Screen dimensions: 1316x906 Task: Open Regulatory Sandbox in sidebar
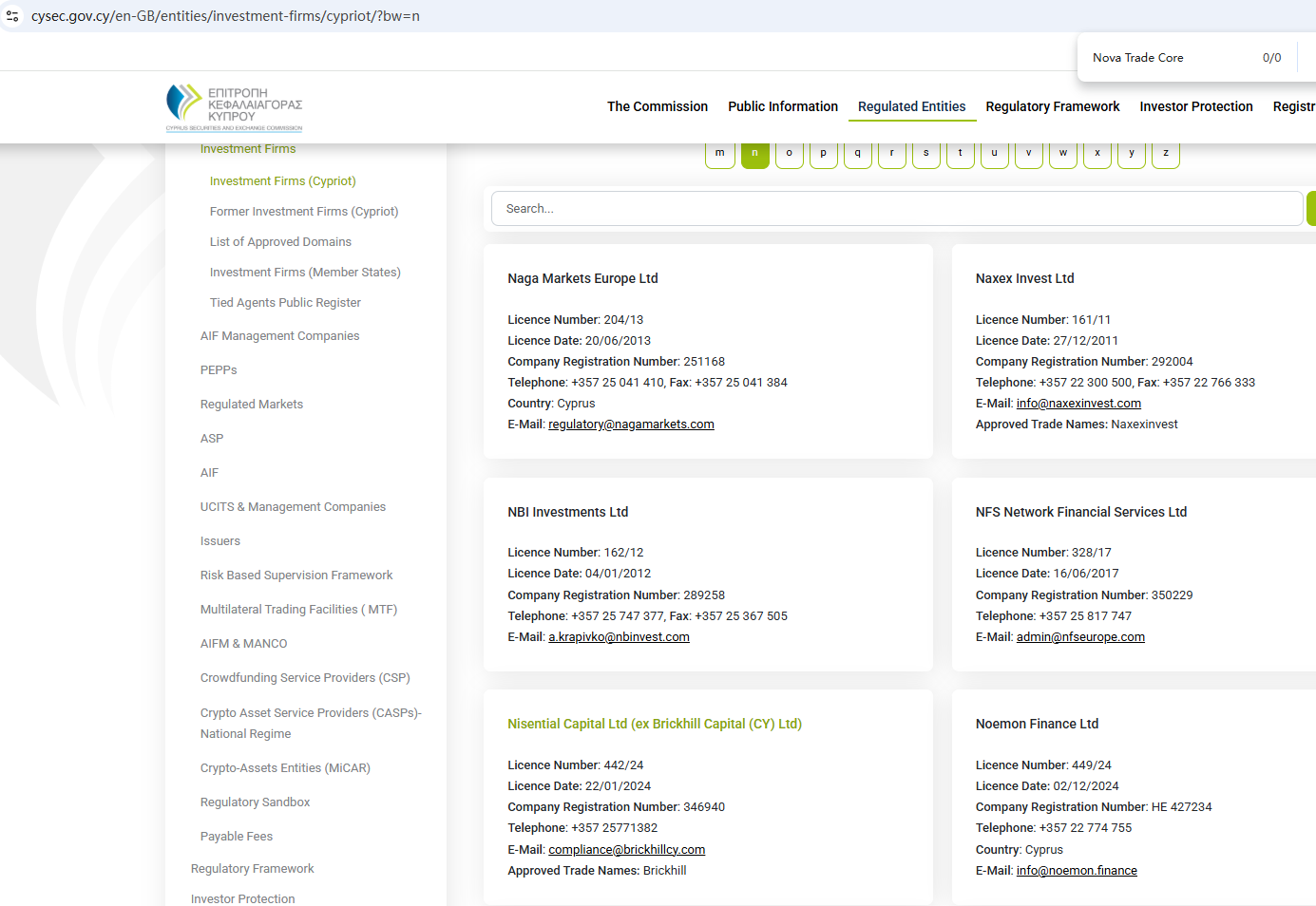pyautogui.click(x=255, y=802)
